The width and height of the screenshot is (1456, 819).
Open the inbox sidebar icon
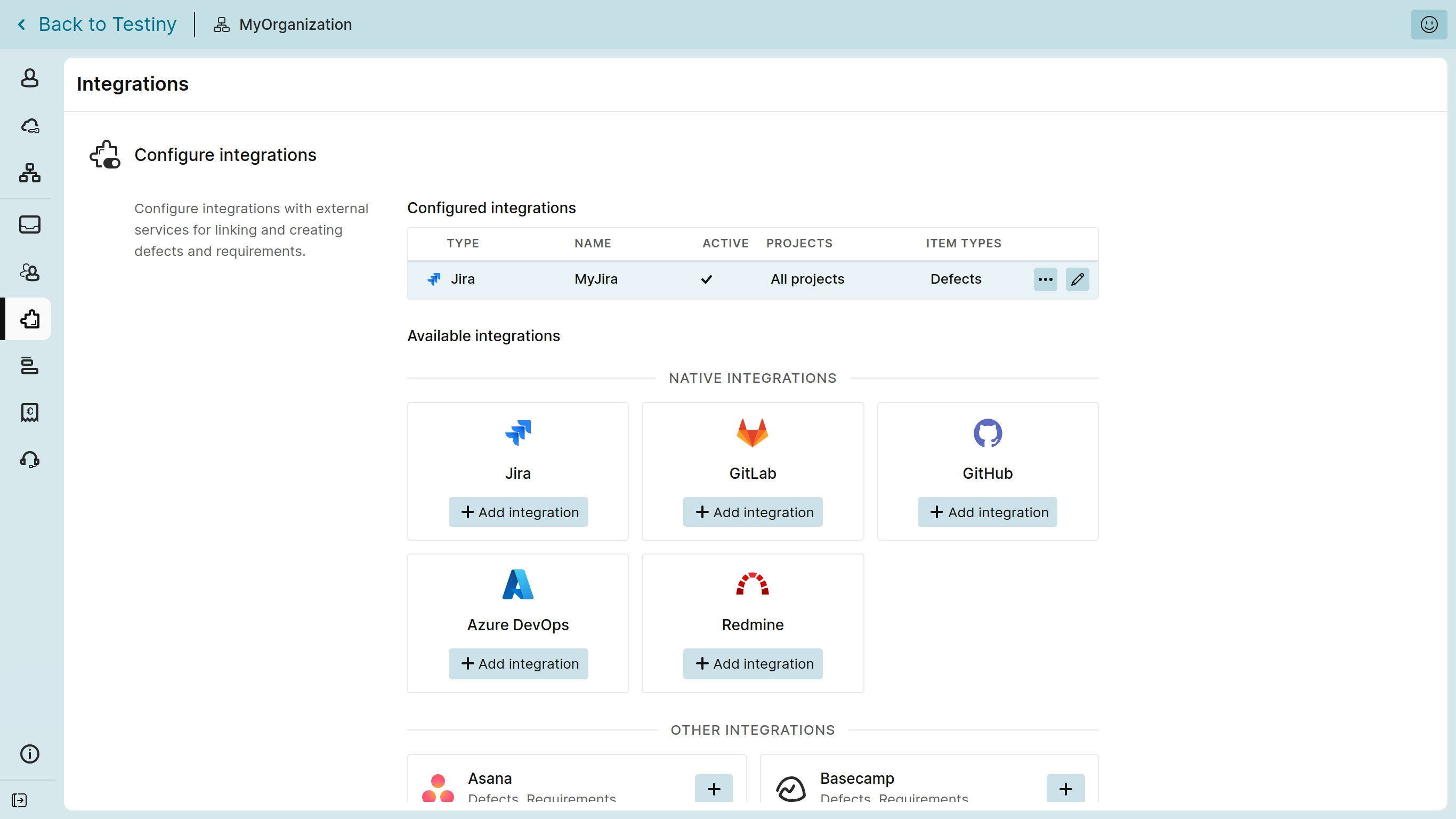[x=29, y=224]
